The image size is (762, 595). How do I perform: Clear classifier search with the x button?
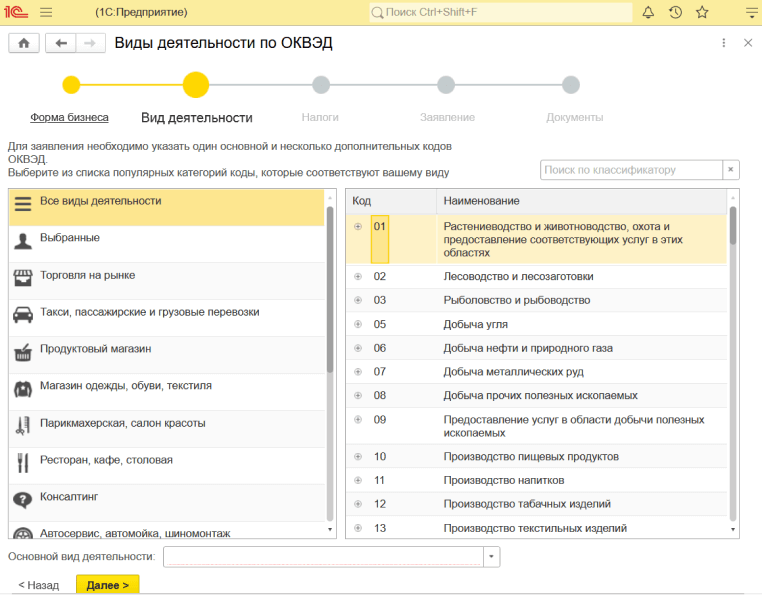pos(731,170)
